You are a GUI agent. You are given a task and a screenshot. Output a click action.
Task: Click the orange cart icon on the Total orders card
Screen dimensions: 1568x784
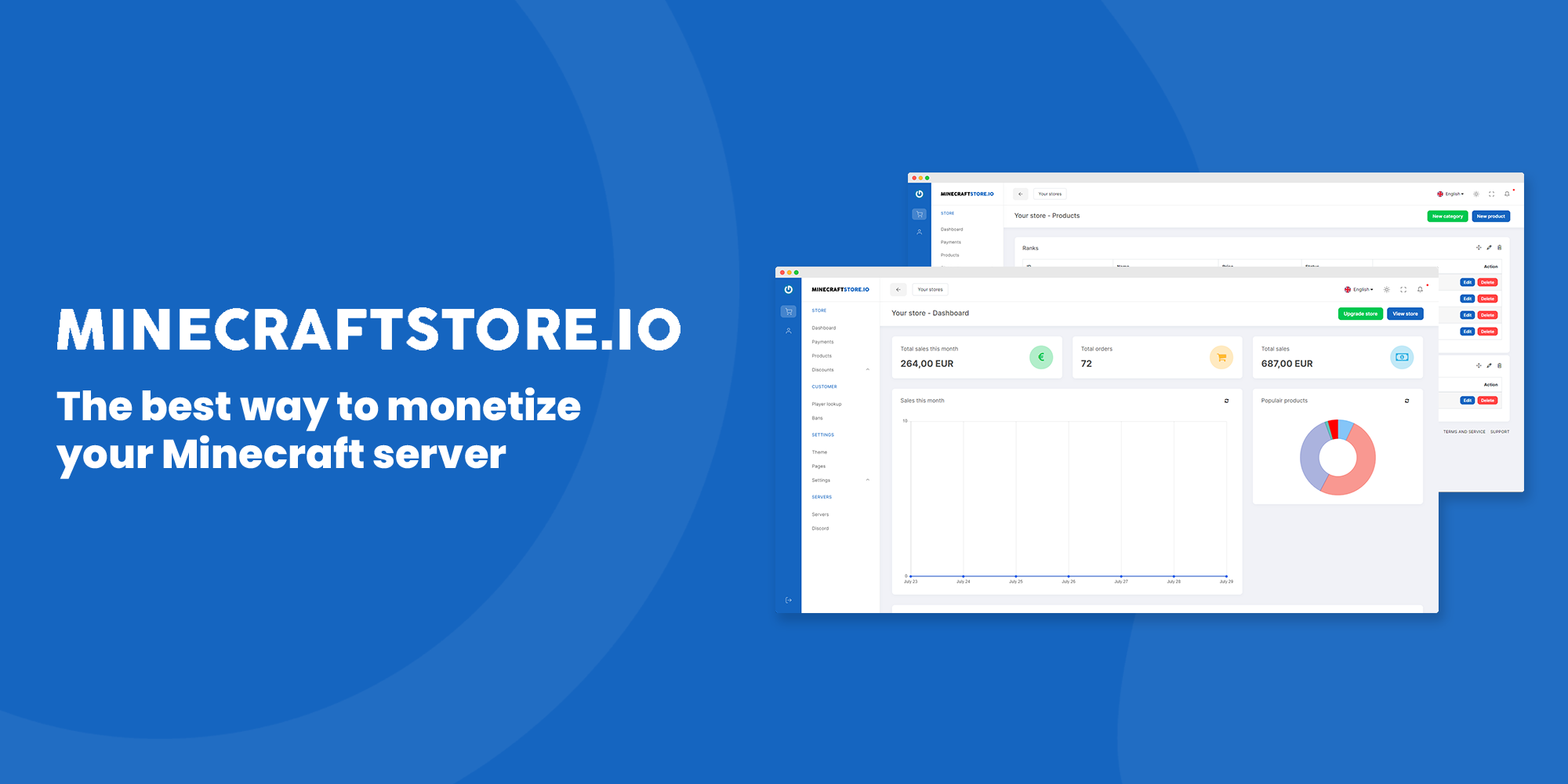click(1221, 358)
